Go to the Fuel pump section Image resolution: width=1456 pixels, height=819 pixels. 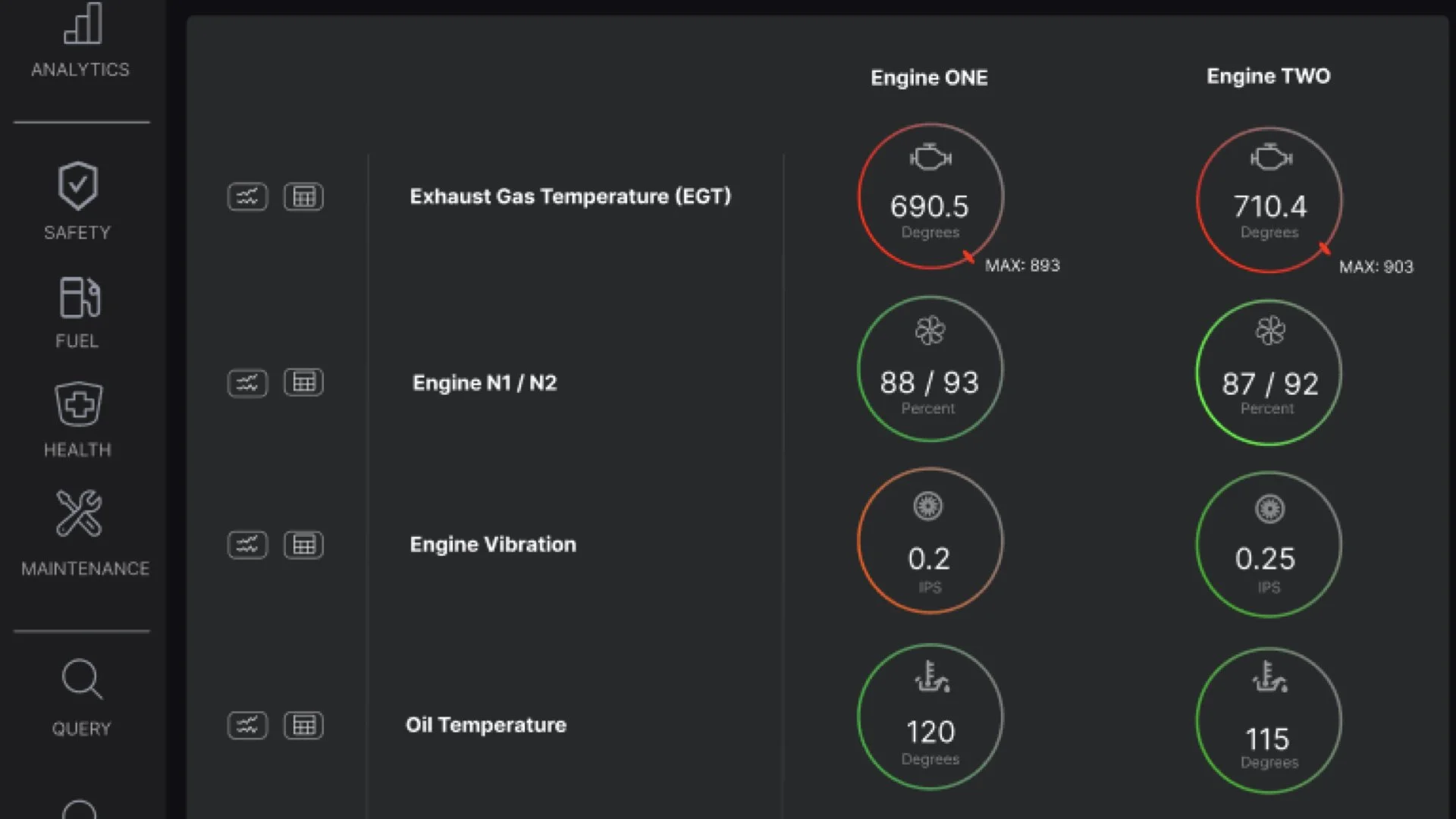click(x=77, y=312)
